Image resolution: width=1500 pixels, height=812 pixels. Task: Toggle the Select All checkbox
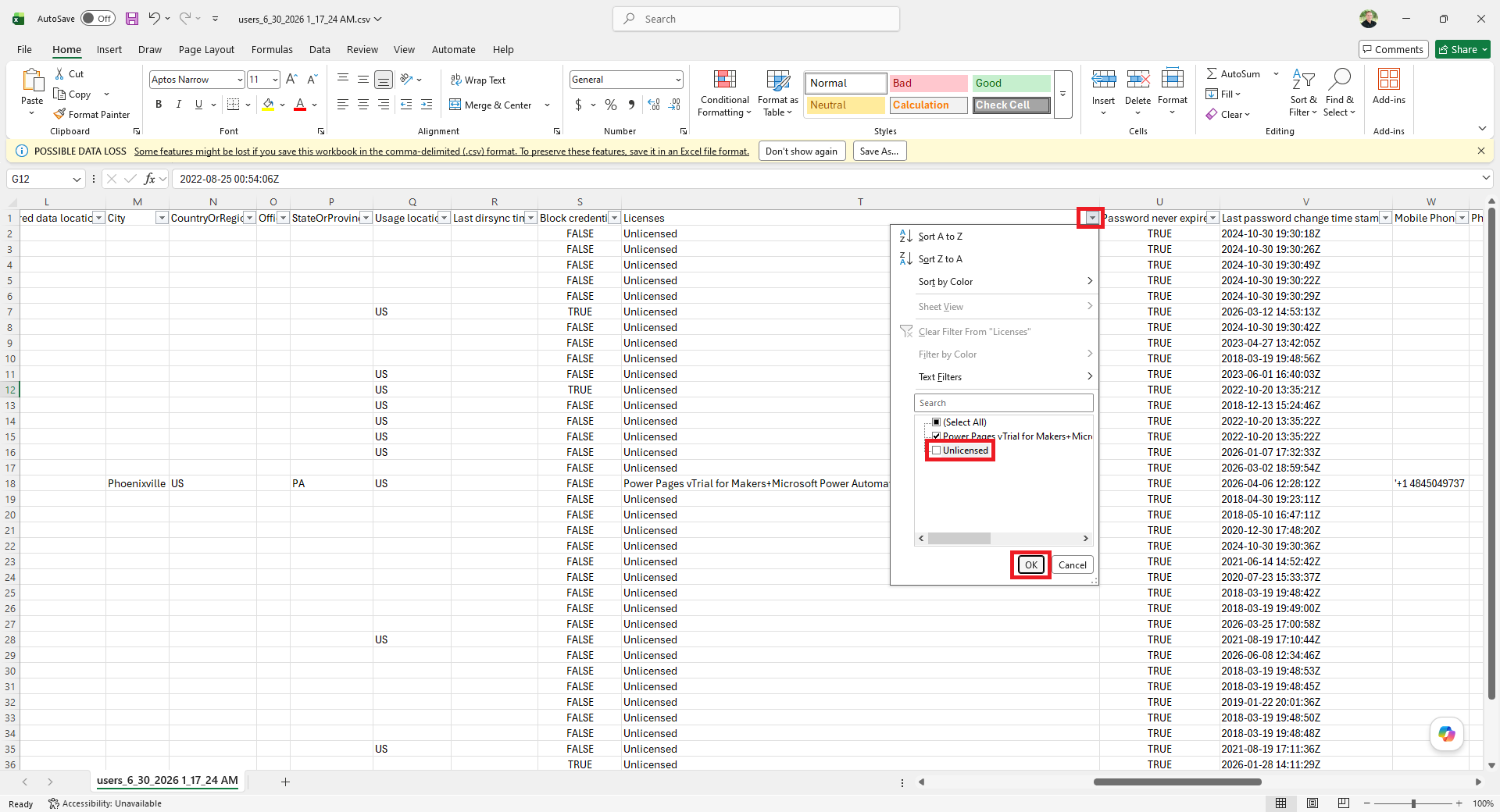[x=936, y=422]
